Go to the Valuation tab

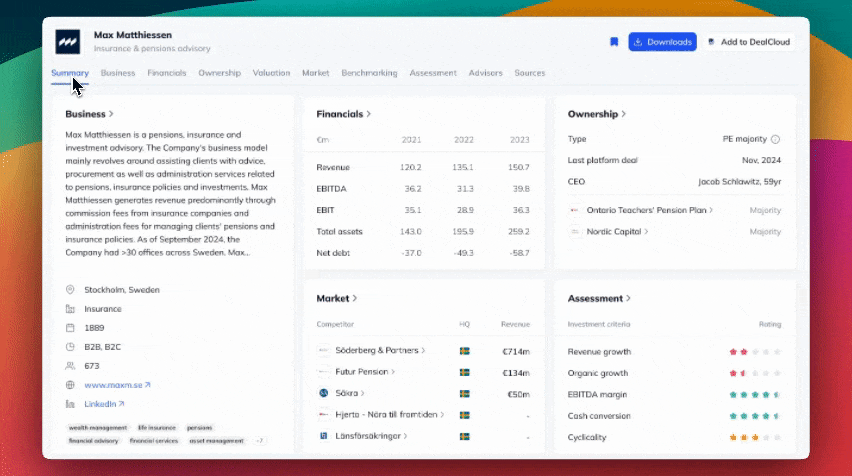(271, 73)
